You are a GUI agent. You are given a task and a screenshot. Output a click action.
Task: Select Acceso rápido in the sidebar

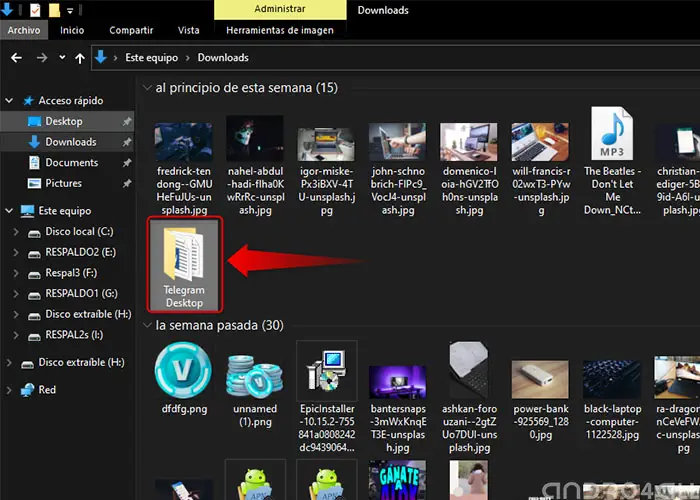(x=71, y=101)
